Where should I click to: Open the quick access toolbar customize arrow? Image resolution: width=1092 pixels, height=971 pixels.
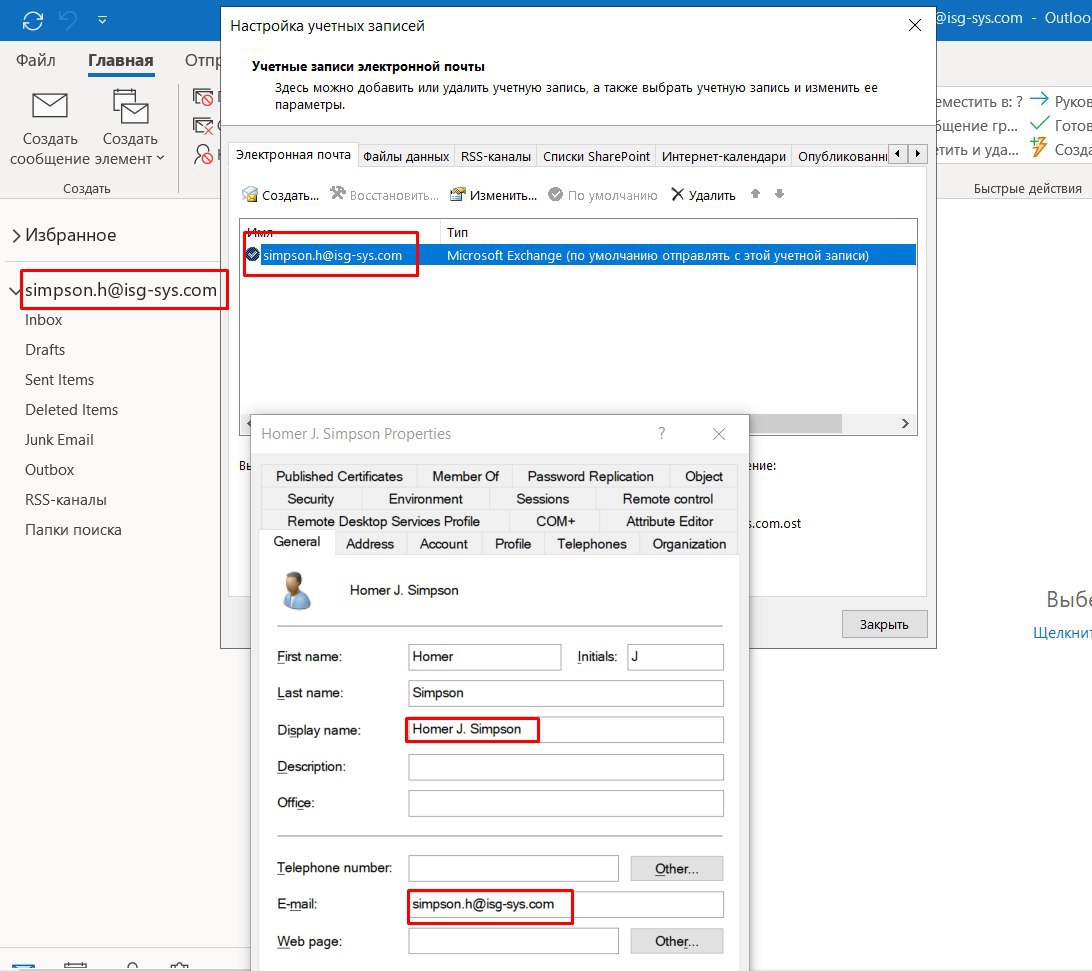[x=102, y=20]
